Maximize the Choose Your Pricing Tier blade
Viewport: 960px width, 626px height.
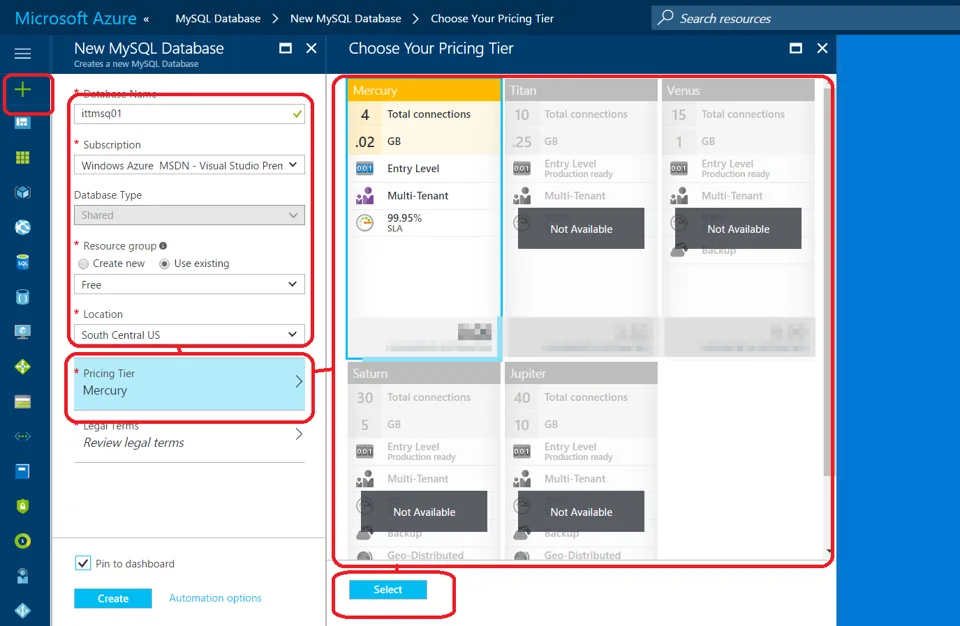[795, 48]
